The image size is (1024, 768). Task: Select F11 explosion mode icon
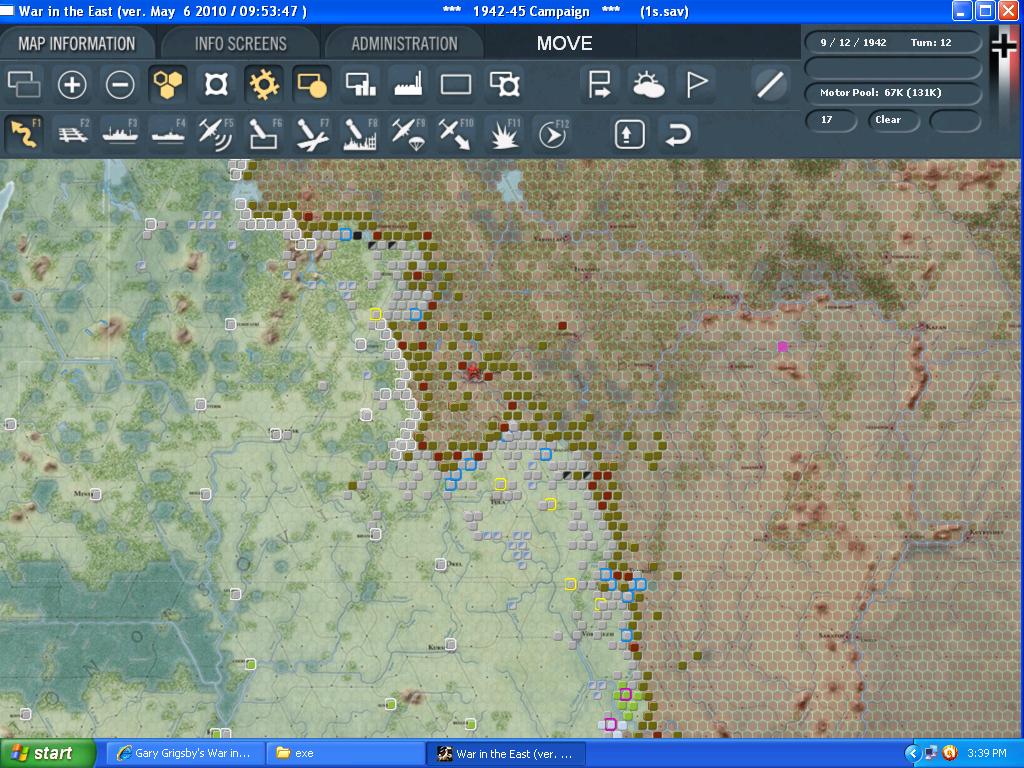point(504,134)
